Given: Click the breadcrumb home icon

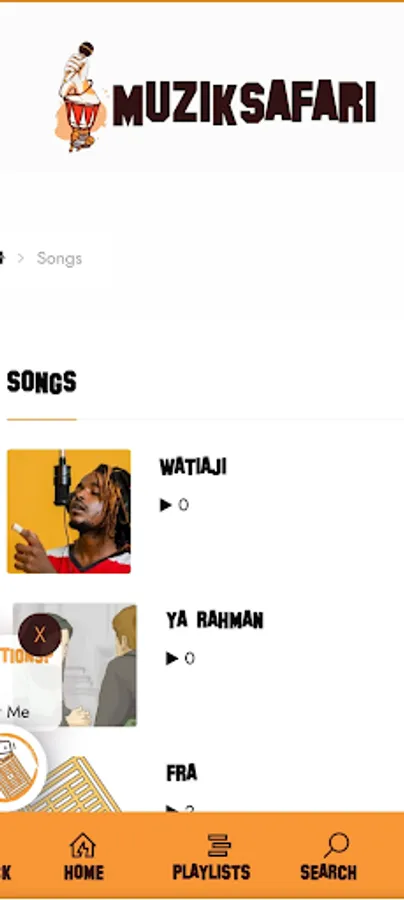Looking at the screenshot, I should (x=2, y=258).
